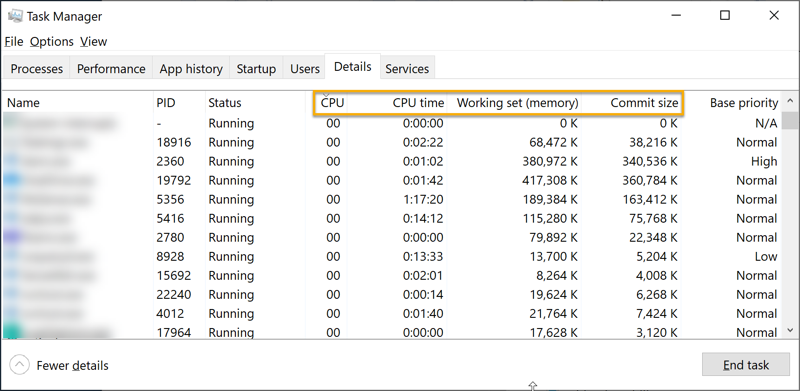Select the process with PID 4012
800x391 pixels.
coord(392,313)
